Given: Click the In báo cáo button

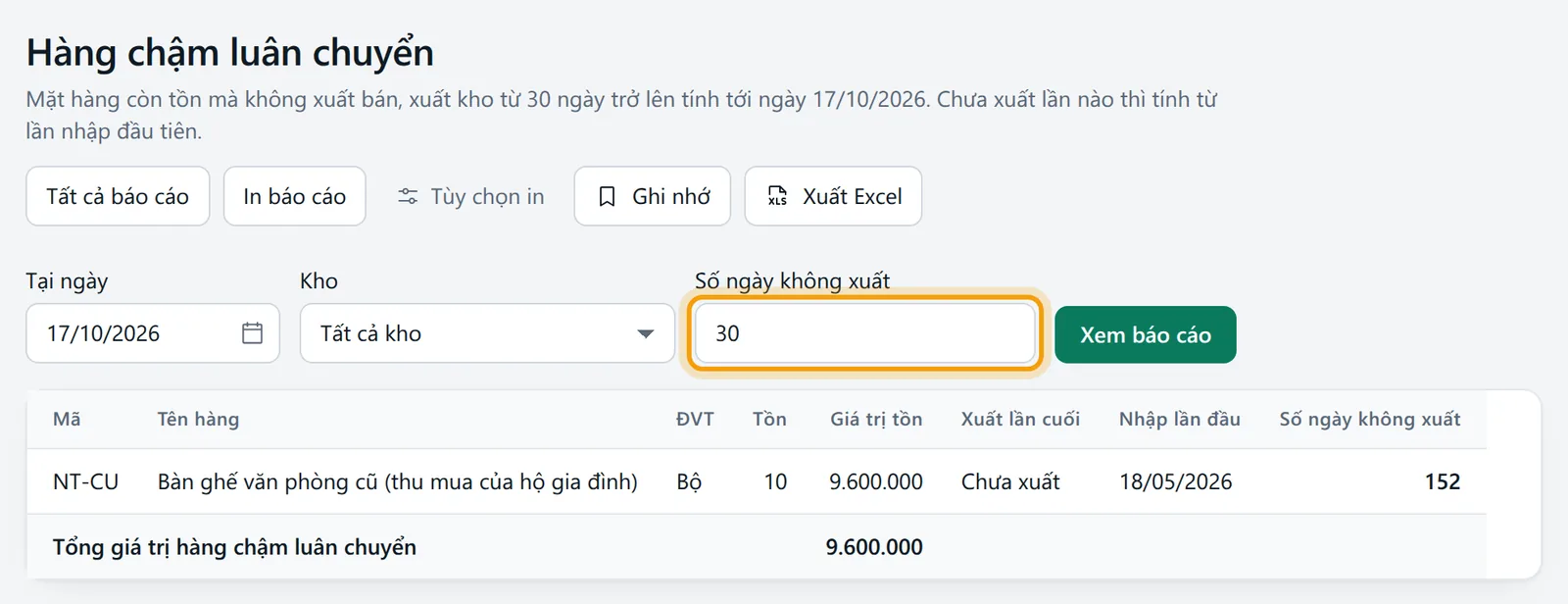Looking at the screenshot, I should [295, 196].
